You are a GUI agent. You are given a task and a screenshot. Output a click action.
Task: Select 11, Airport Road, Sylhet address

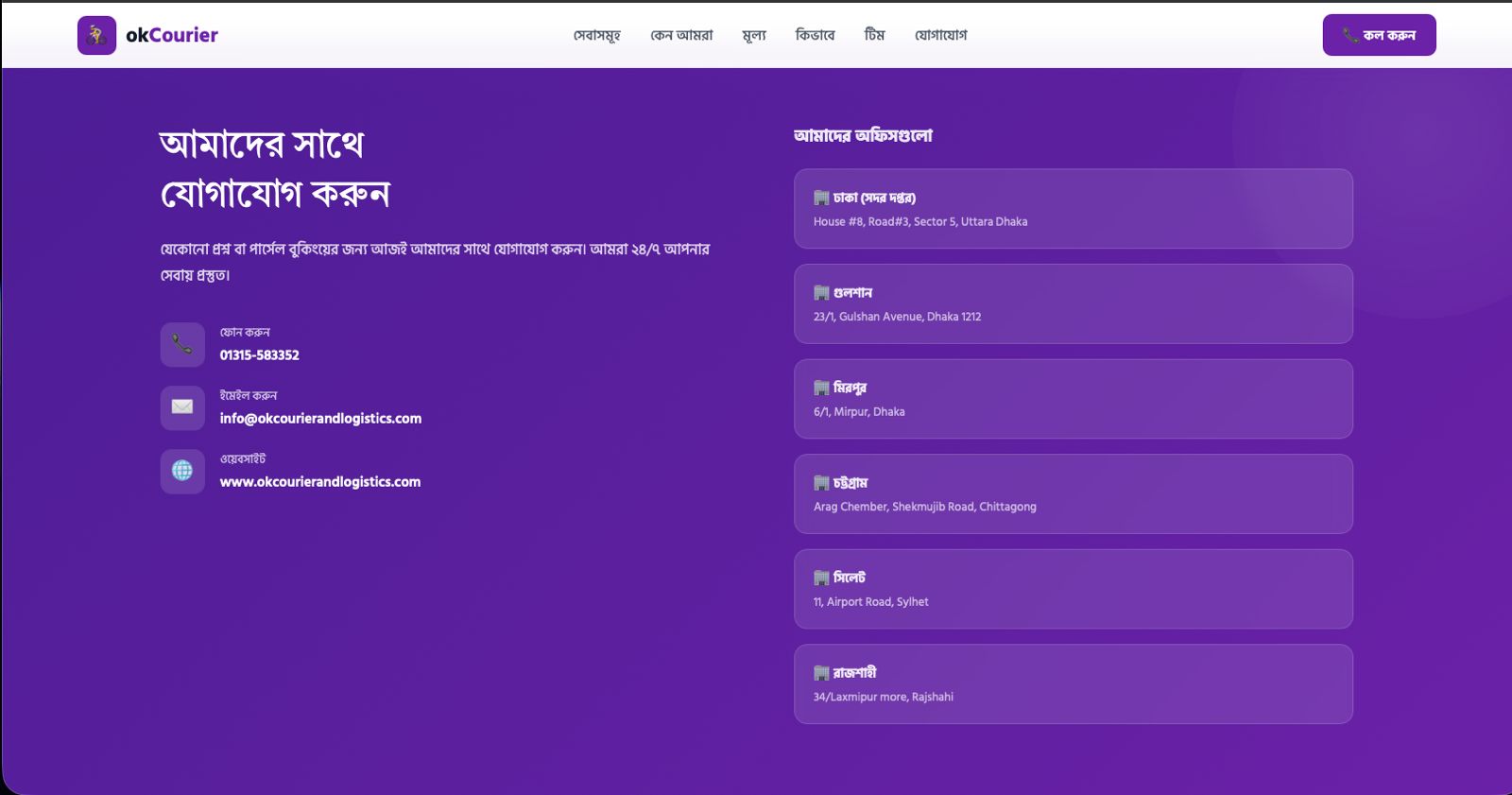(871, 602)
